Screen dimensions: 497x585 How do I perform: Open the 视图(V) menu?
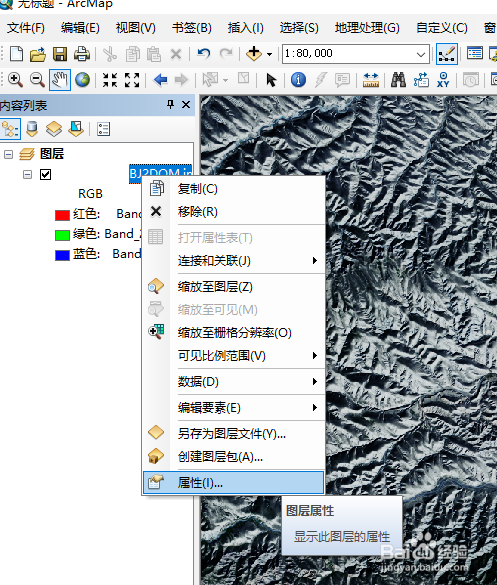pos(135,28)
